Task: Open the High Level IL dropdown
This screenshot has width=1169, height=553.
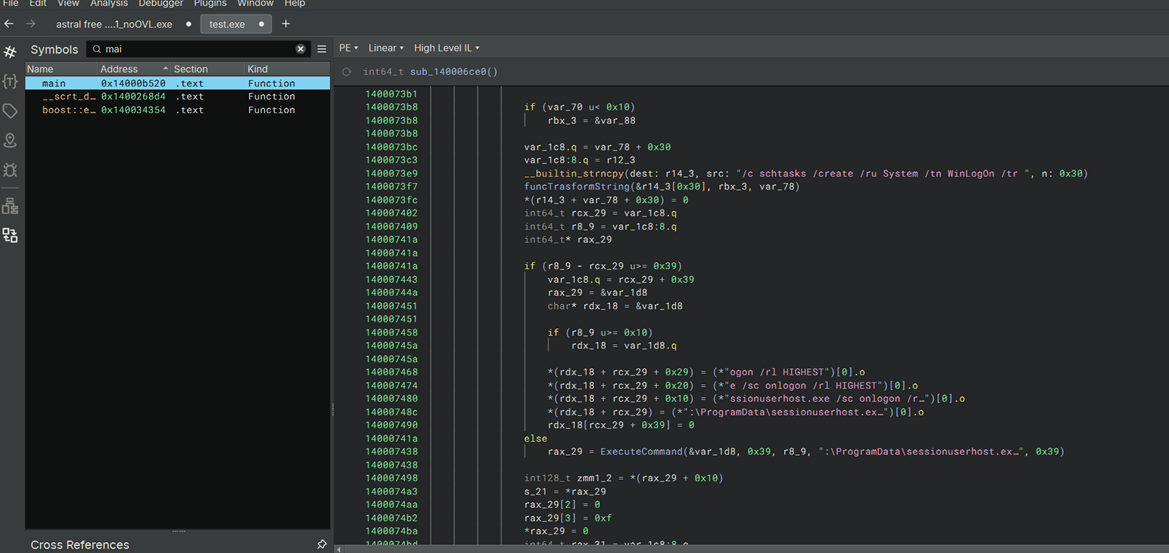Action: click(446, 48)
